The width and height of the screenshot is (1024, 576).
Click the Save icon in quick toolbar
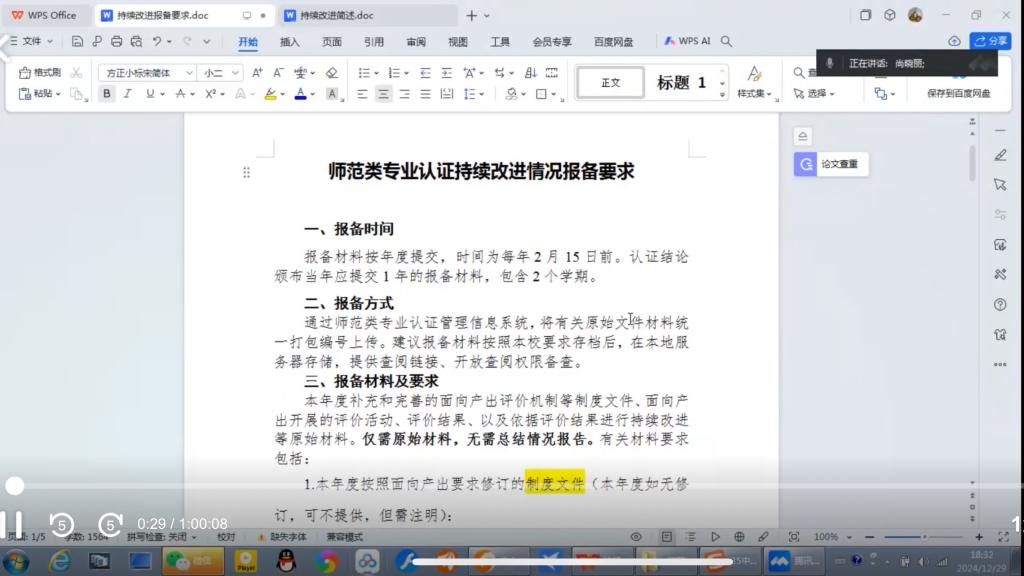pos(77,41)
